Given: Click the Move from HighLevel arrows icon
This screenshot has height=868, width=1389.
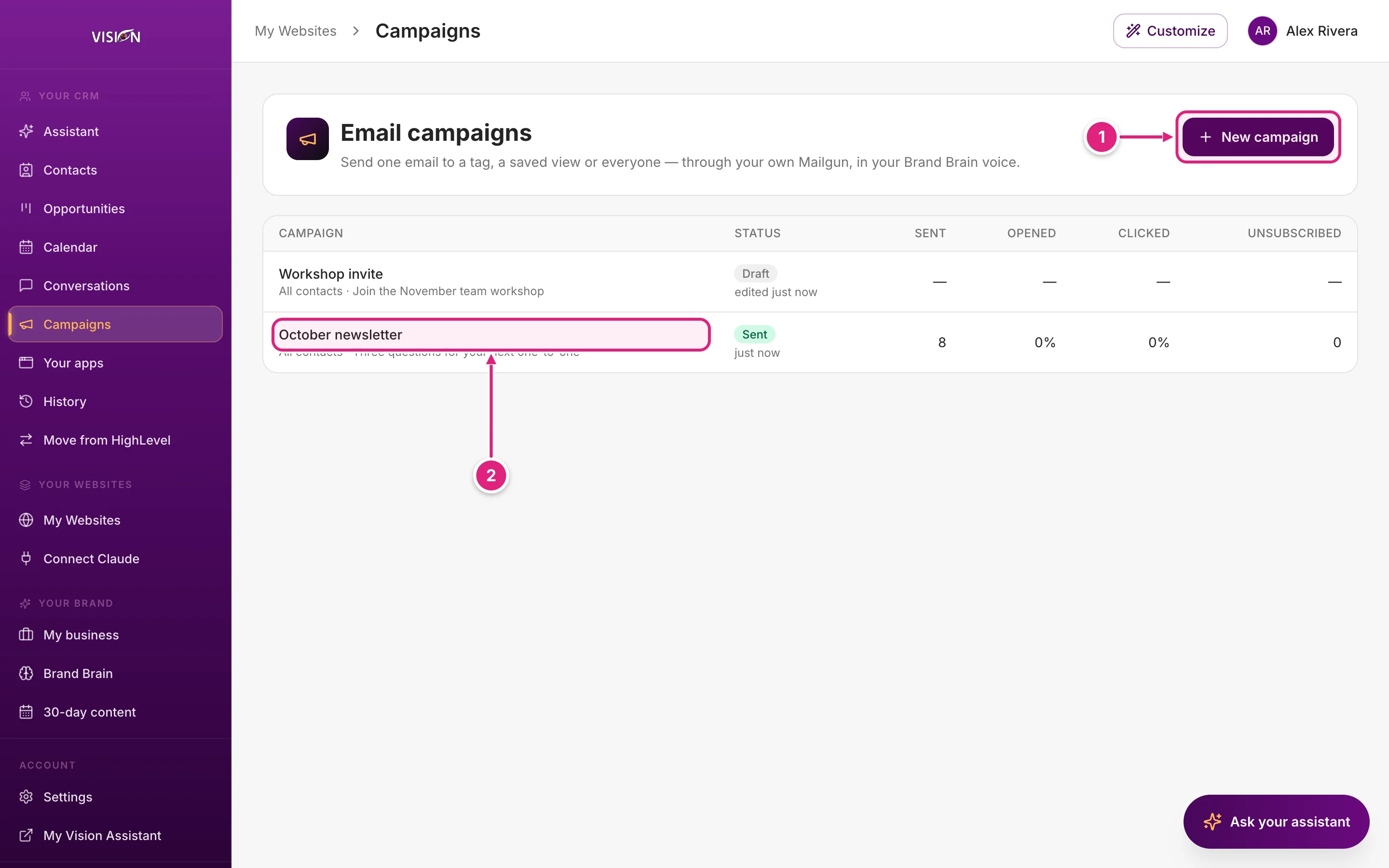Looking at the screenshot, I should point(26,440).
